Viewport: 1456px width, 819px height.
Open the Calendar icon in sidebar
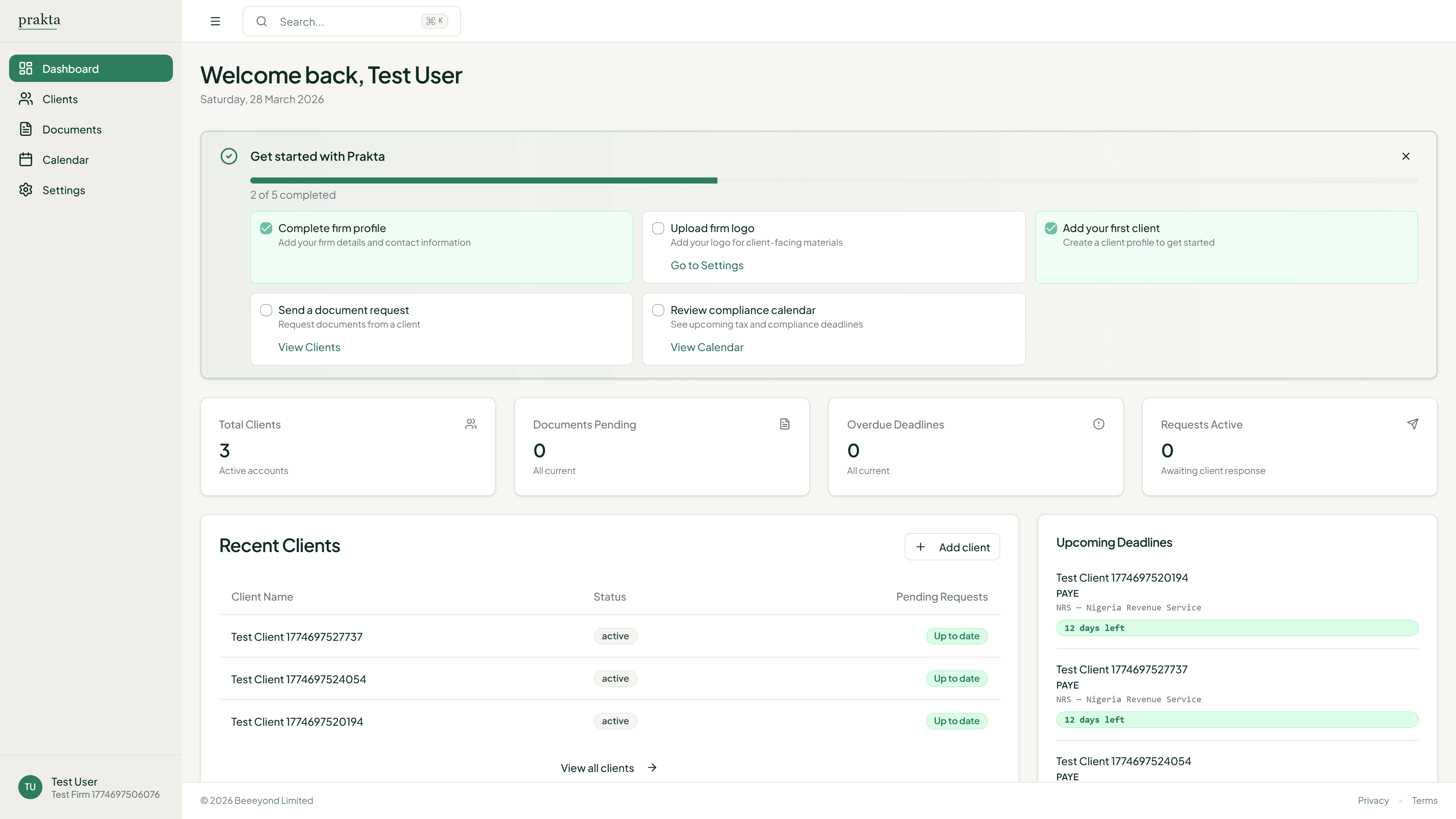pyautogui.click(x=25, y=159)
